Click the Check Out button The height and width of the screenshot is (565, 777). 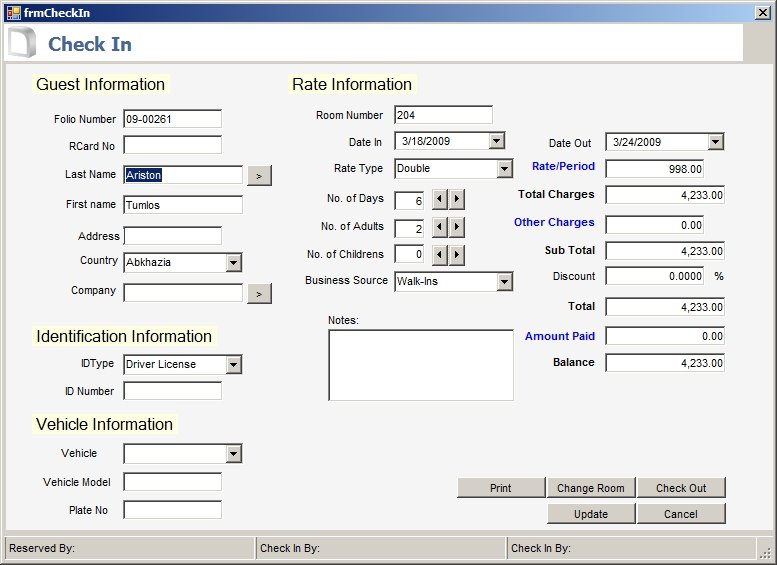click(x=681, y=488)
